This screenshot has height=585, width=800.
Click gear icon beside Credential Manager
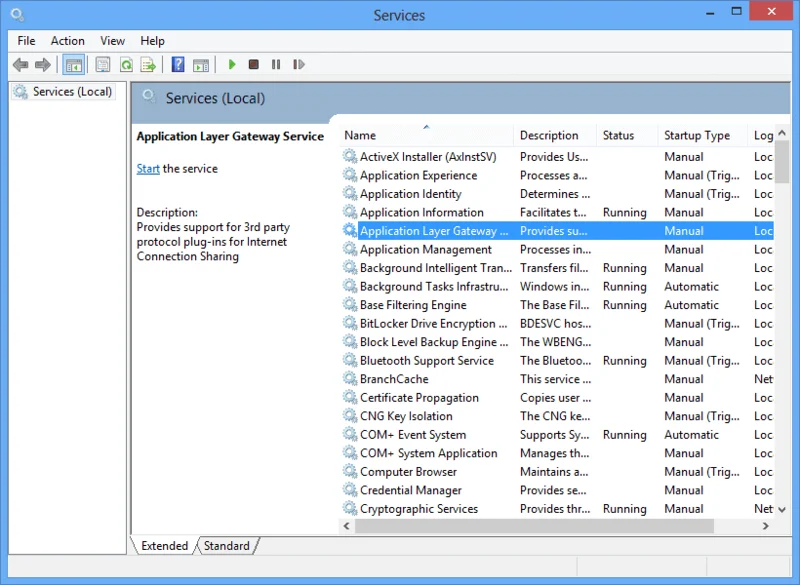pos(349,490)
